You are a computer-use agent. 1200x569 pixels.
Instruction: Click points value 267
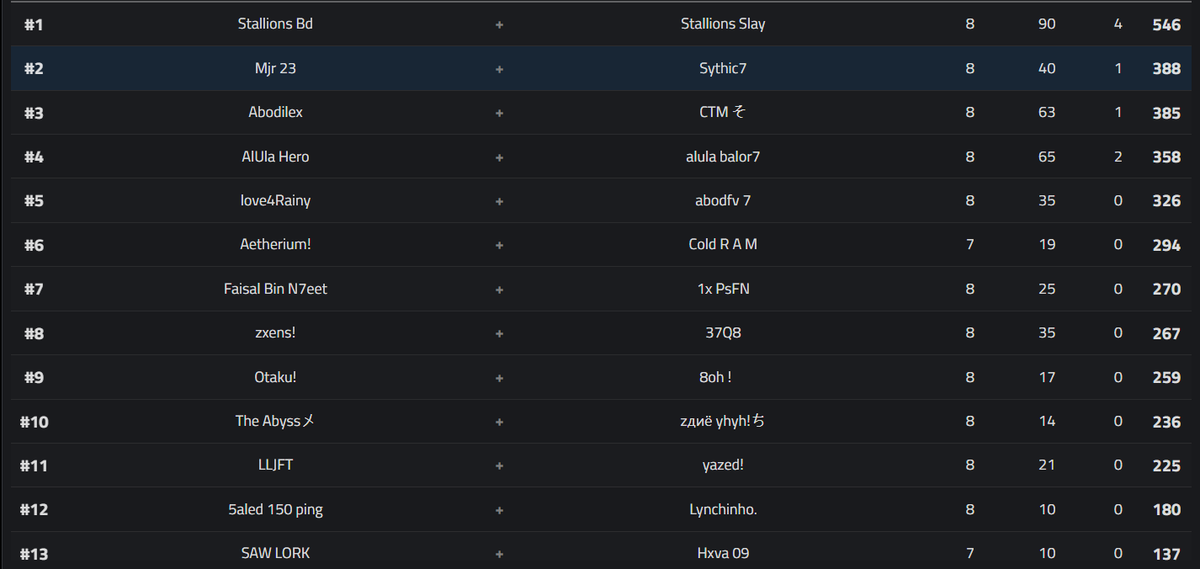coord(1166,333)
